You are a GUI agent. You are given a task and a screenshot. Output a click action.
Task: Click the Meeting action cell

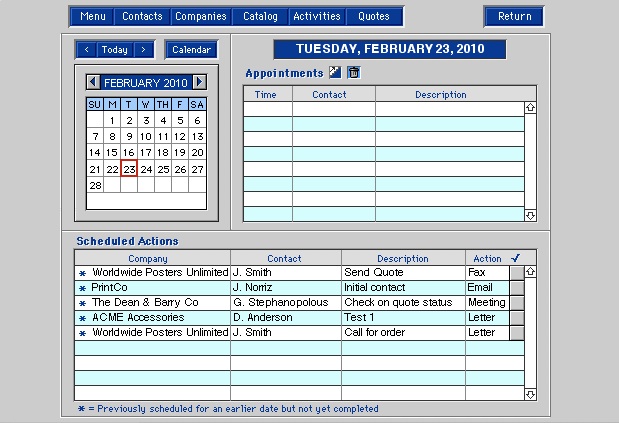coord(488,303)
